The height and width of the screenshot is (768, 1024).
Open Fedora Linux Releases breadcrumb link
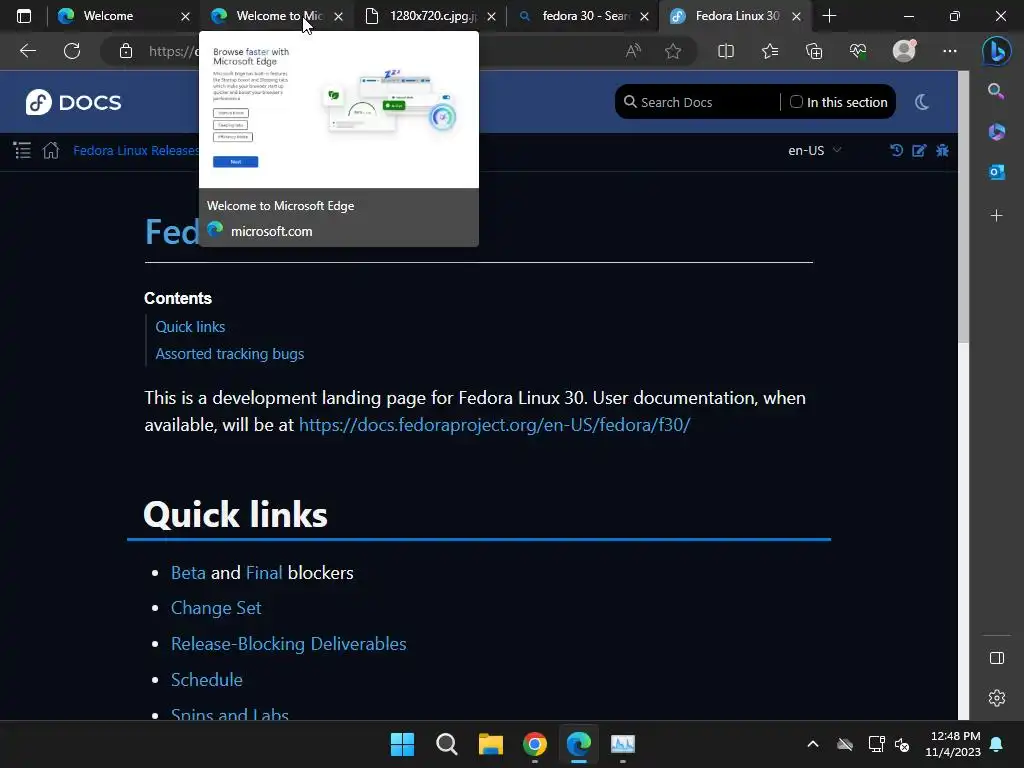pos(135,151)
